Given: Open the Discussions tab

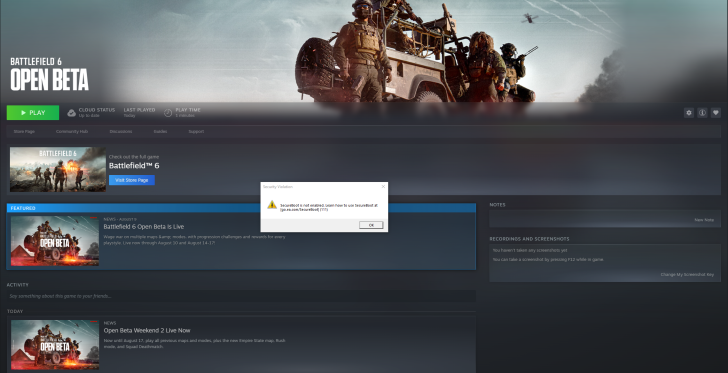Looking at the screenshot, I should coord(121,131).
